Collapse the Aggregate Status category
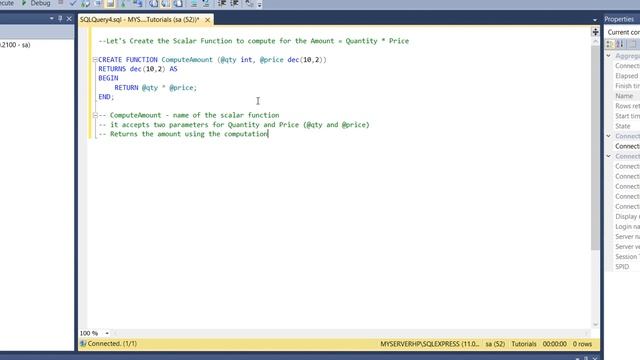This screenshot has width=640, height=360. click(x=609, y=56)
